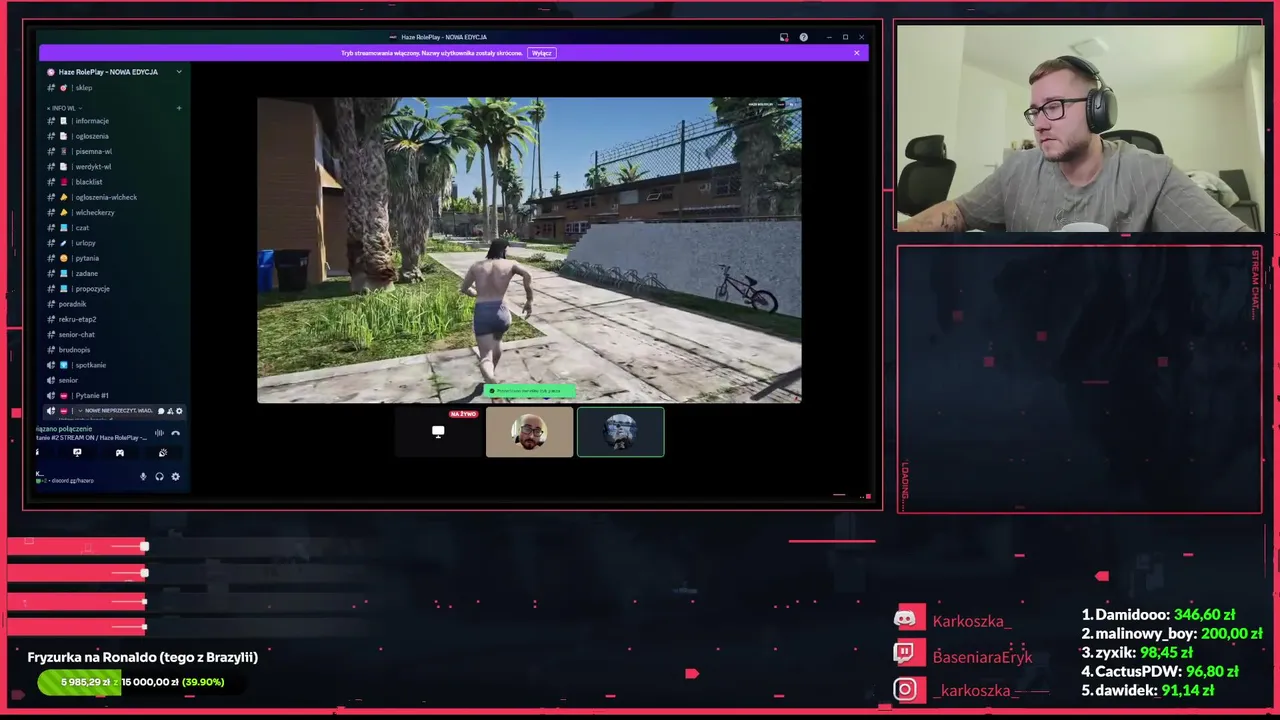1280x720 pixels.
Task: Open voice channel text chat icon
Action: click(161, 411)
